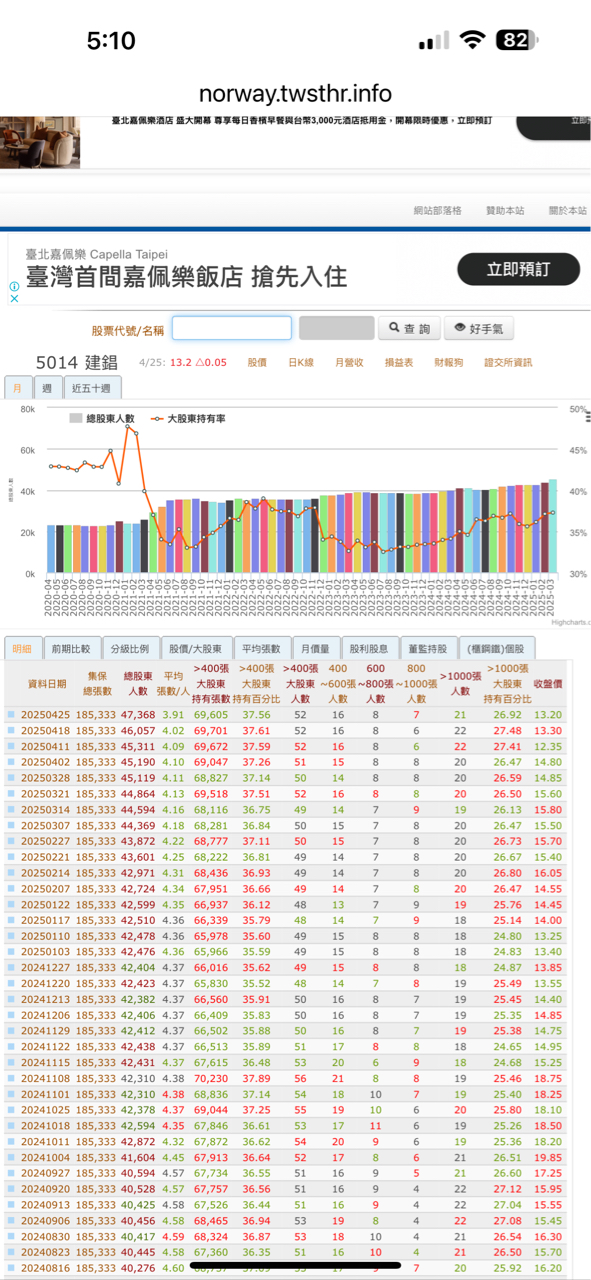591x1280 pixels.
Task: Open the 證交所資訊 link
Action: click(508, 362)
